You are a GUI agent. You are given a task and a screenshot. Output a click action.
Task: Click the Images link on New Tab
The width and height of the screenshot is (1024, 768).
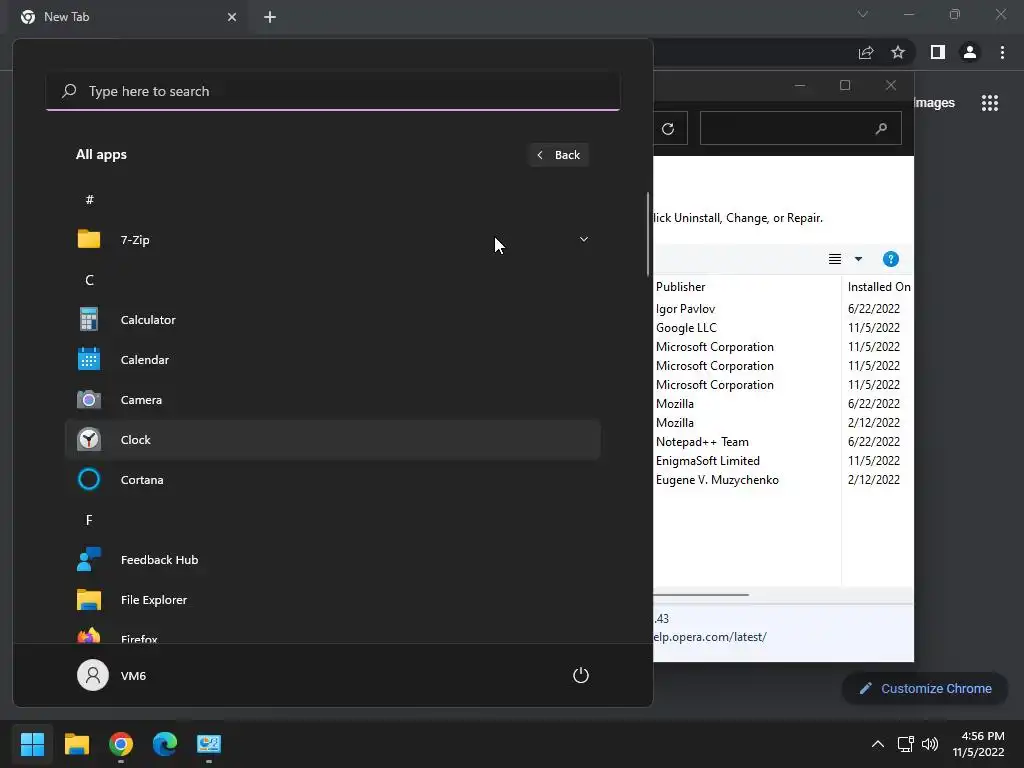(935, 103)
